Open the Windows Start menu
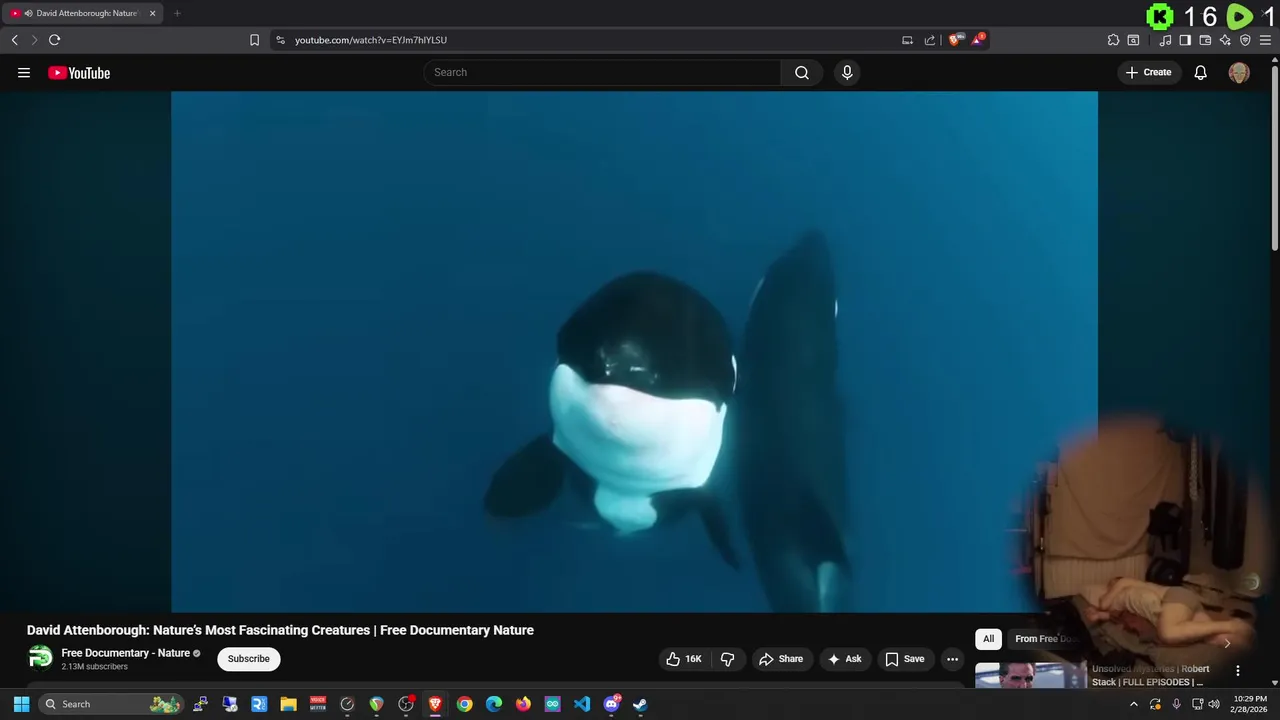This screenshot has width=1280, height=720. [21, 704]
